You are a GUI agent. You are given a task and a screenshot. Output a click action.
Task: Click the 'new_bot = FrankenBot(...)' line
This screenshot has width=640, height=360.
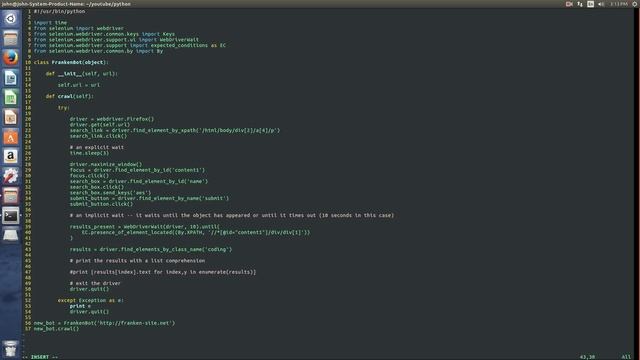pyautogui.click(x=104, y=323)
